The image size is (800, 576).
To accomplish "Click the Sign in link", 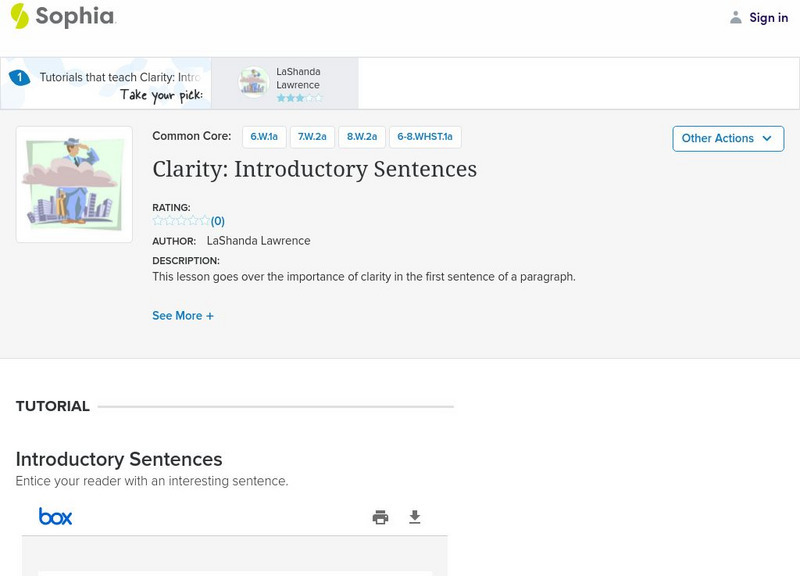I will pos(768,17).
